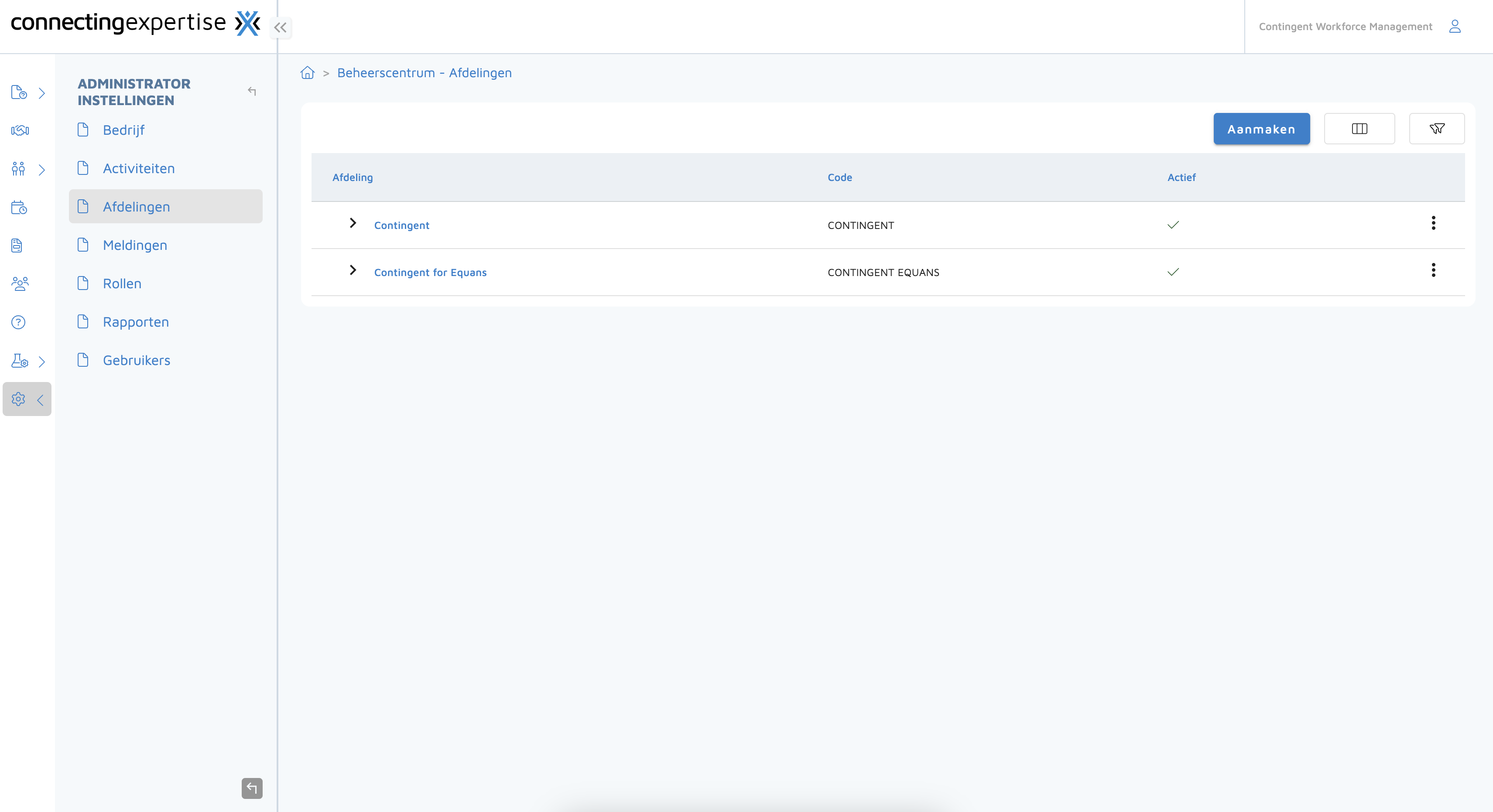Collapse the Administrator Instellingen panel arrow
1493x812 pixels.
point(252,92)
